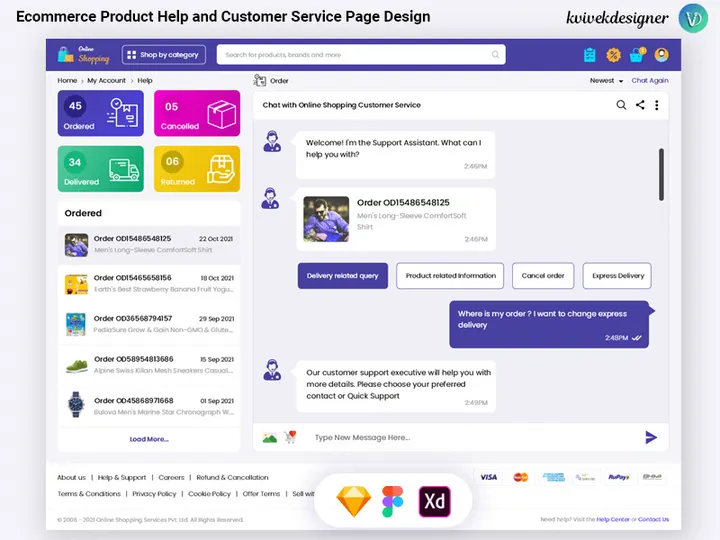Click the Order OD15486548125 chat card title
The height and width of the screenshot is (540, 720).
coord(403,202)
